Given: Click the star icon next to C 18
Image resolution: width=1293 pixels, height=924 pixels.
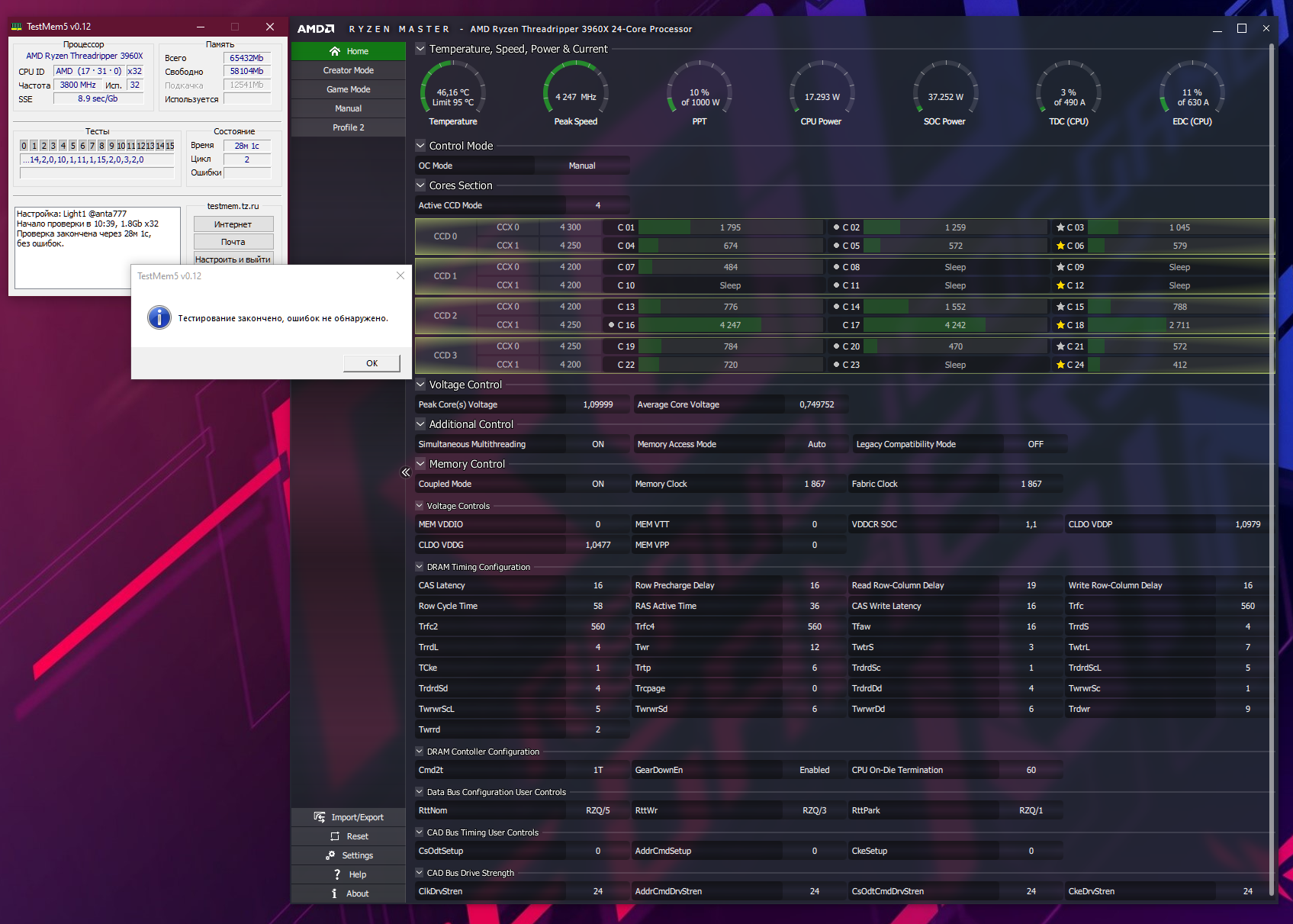Looking at the screenshot, I should [1060, 325].
